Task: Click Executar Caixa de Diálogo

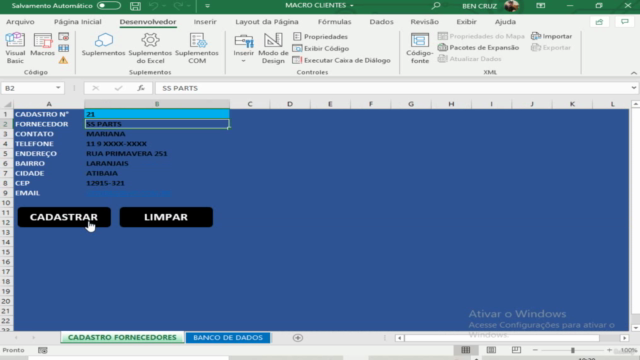Action: pyautogui.click(x=342, y=60)
